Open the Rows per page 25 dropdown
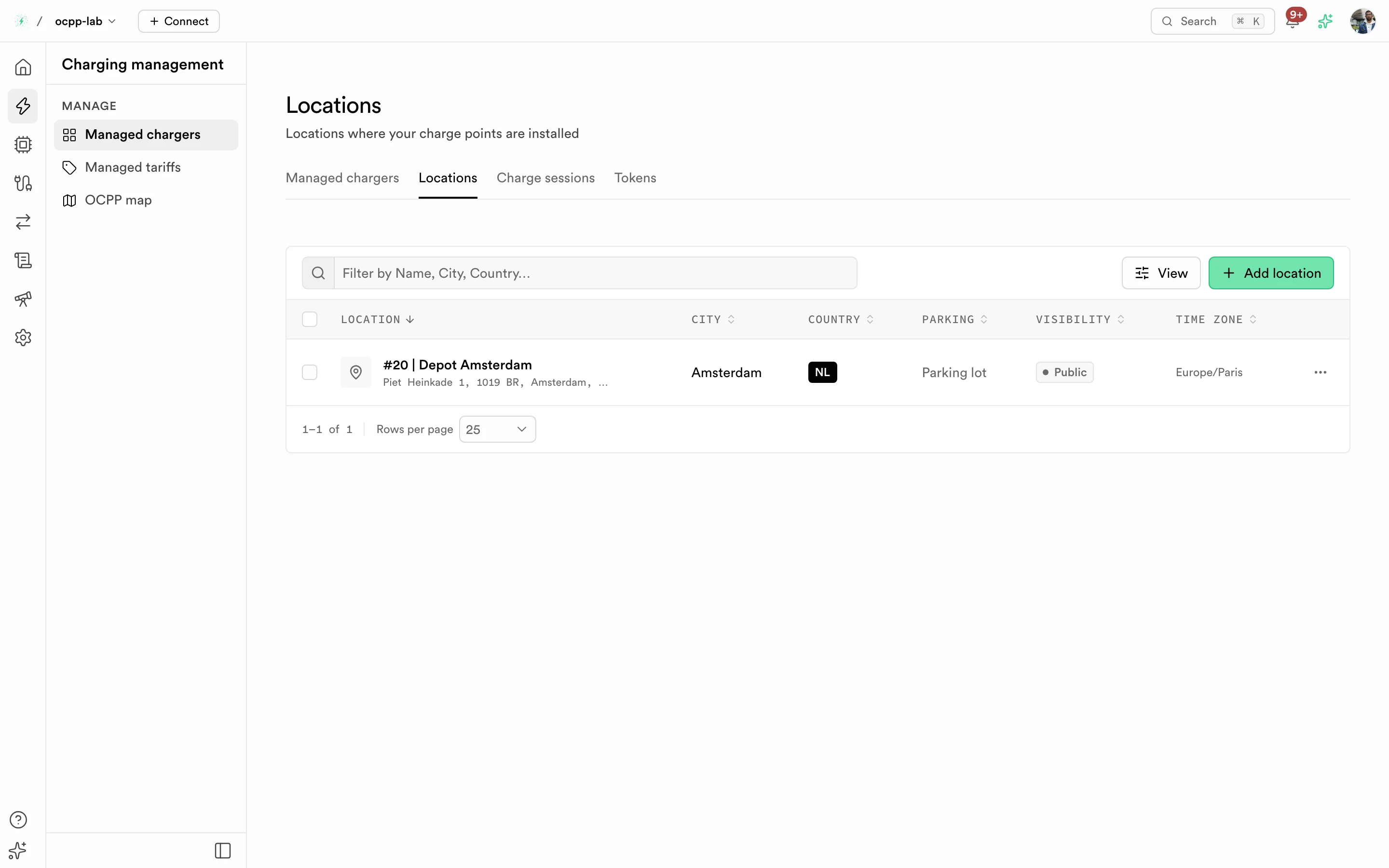1389x868 pixels. click(x=498, y=429)
